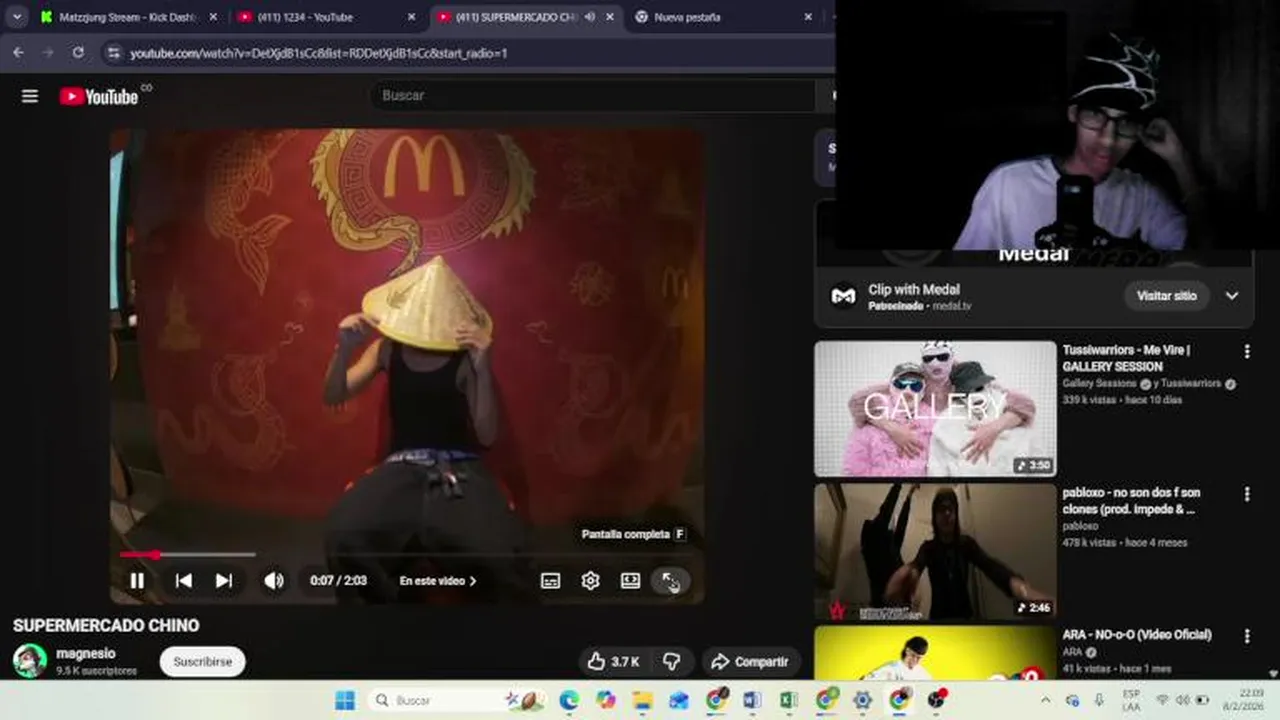Close the Nueva pestaña tab
The width and height of the screenshot is (1280, 720).
pyautogui.click(x=808, y=17)
